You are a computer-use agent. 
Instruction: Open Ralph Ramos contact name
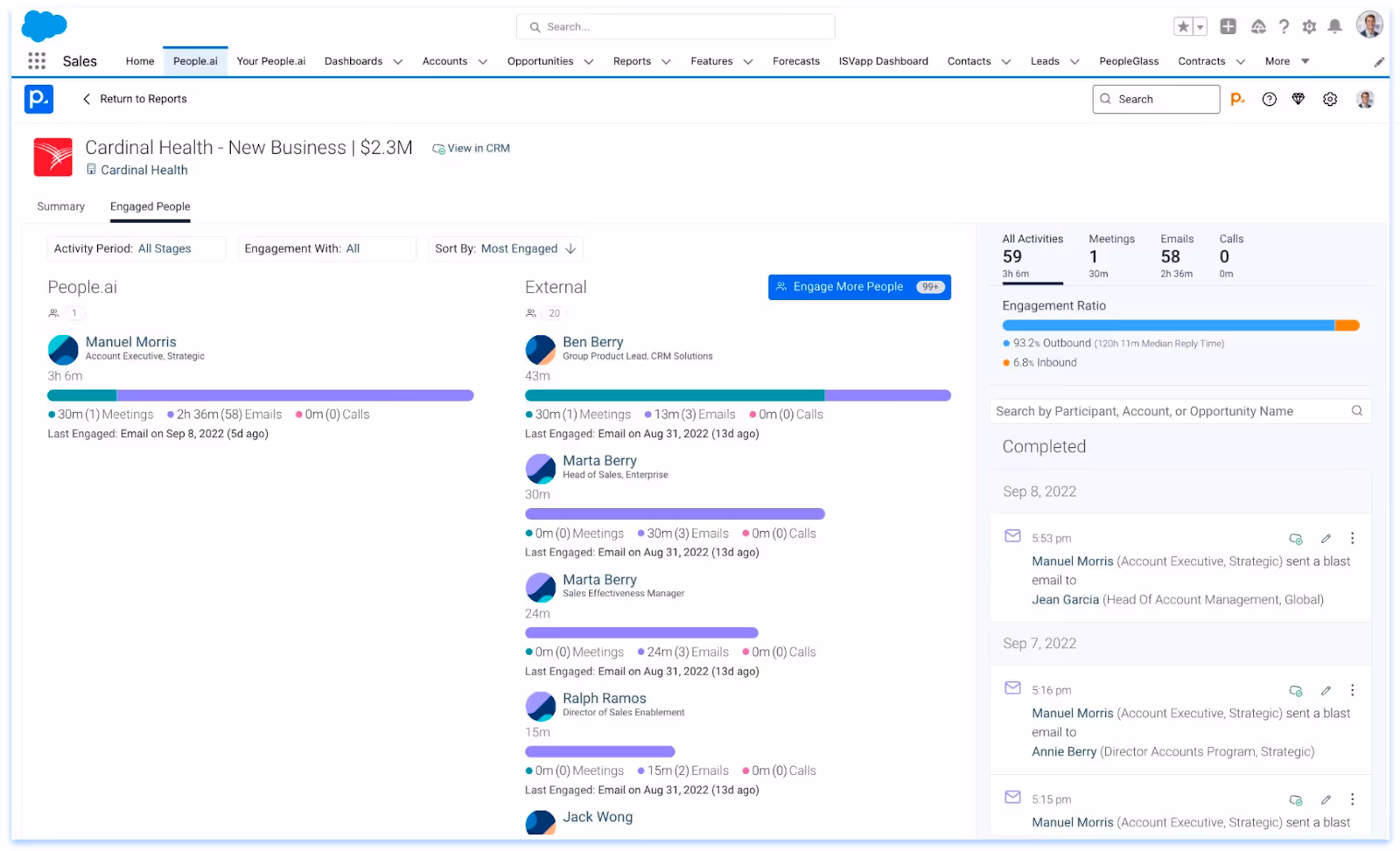tap(605, 698)
